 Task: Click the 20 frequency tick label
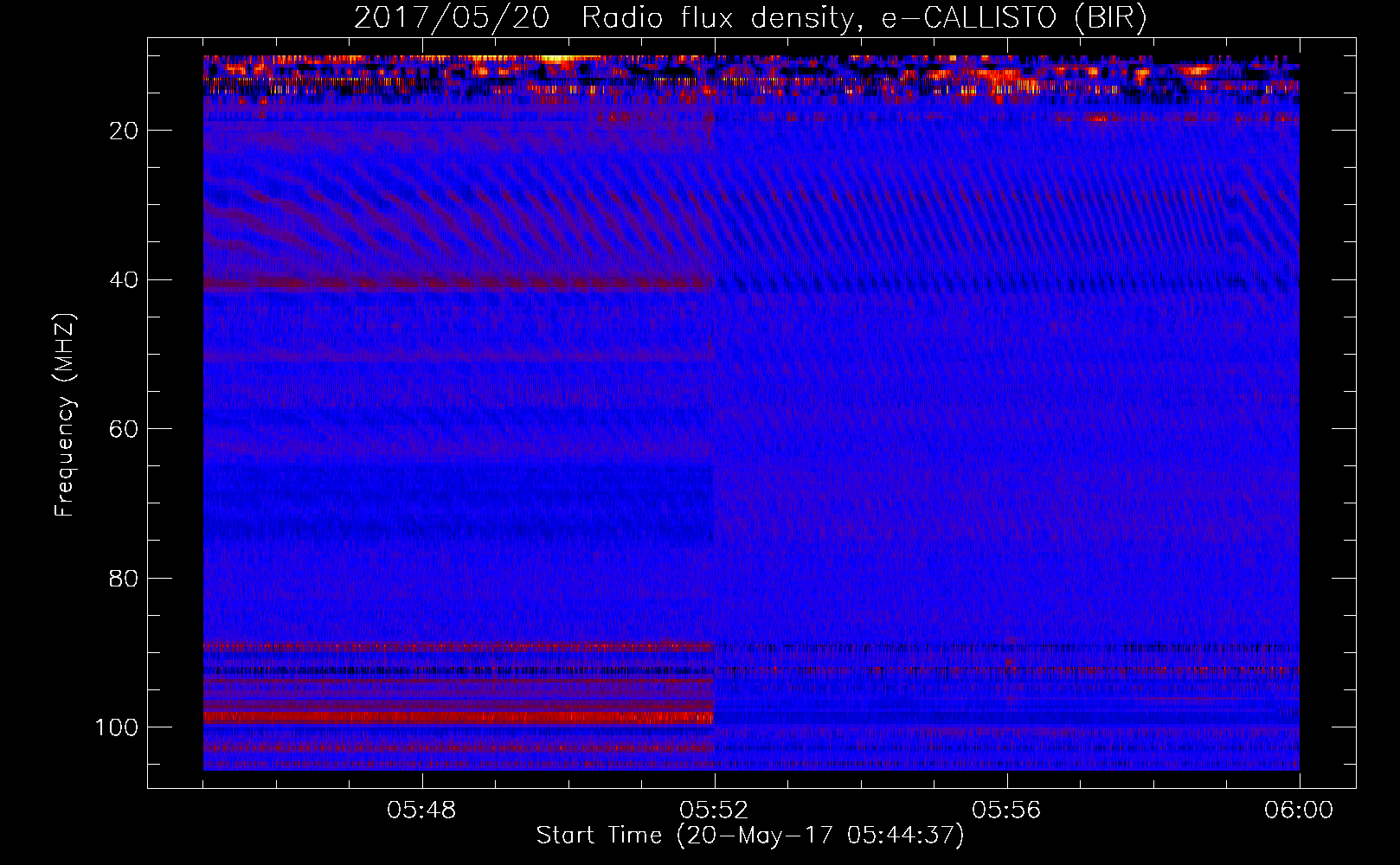coord(124,131)
